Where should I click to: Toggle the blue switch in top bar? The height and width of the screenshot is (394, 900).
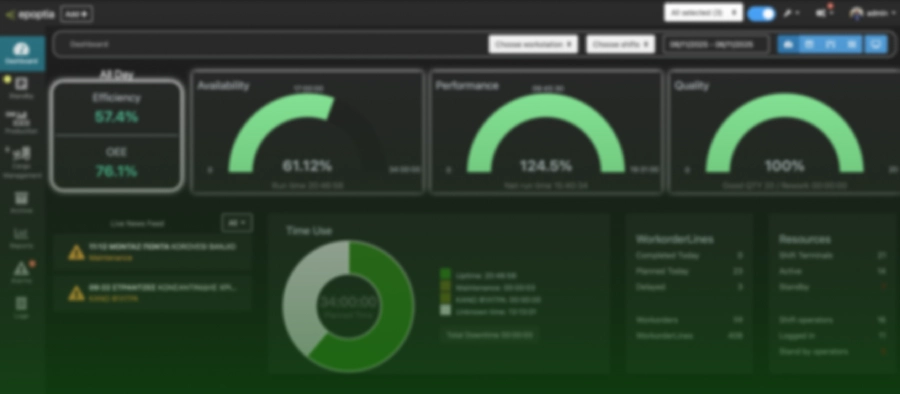click(762, 13)
